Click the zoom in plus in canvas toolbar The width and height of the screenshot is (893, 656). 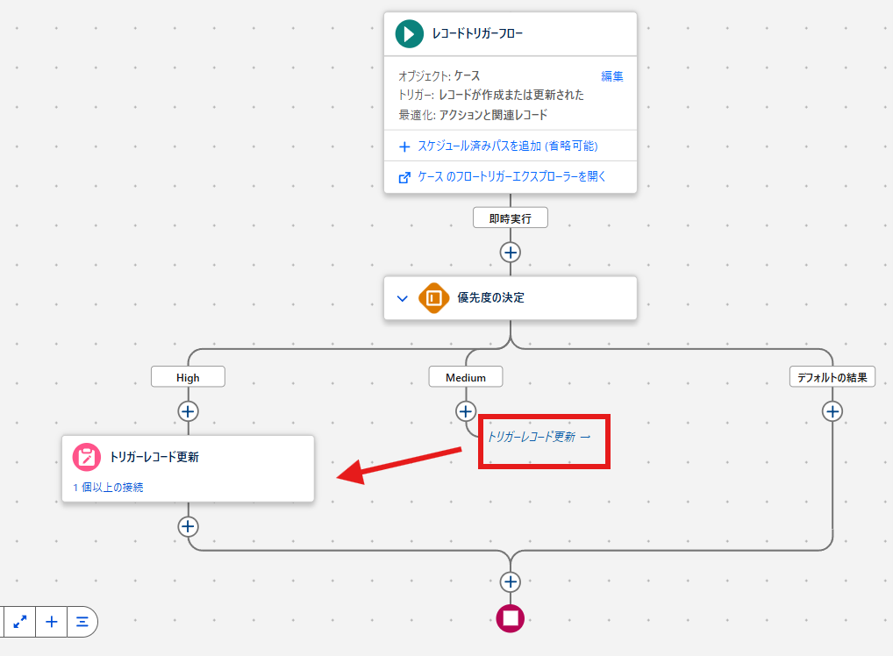pos(51,622)
